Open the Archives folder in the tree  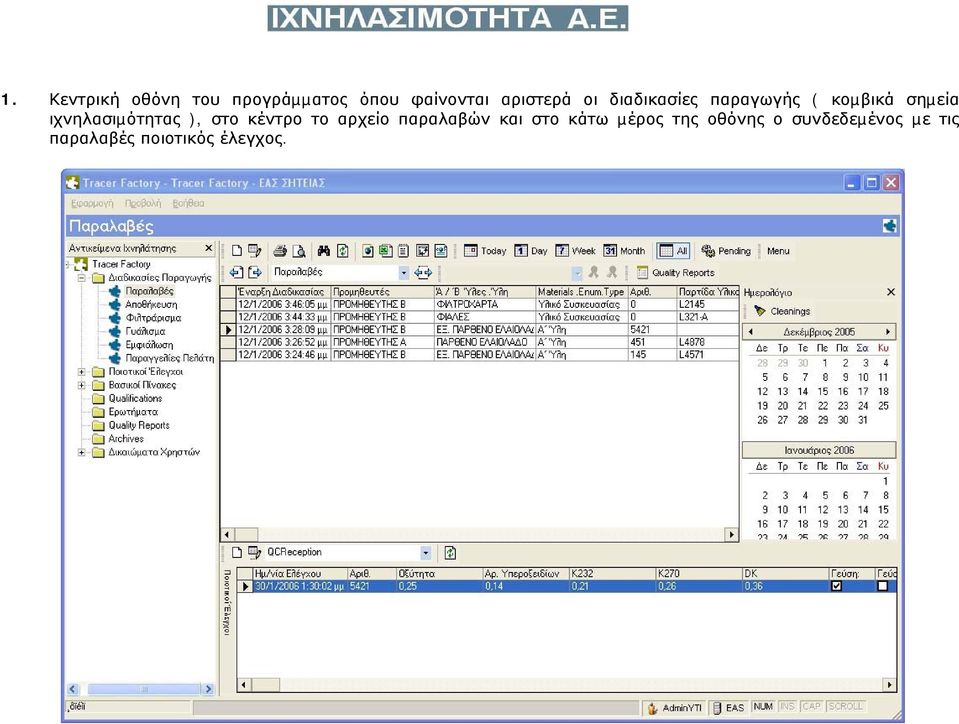(x=126, y=439)
